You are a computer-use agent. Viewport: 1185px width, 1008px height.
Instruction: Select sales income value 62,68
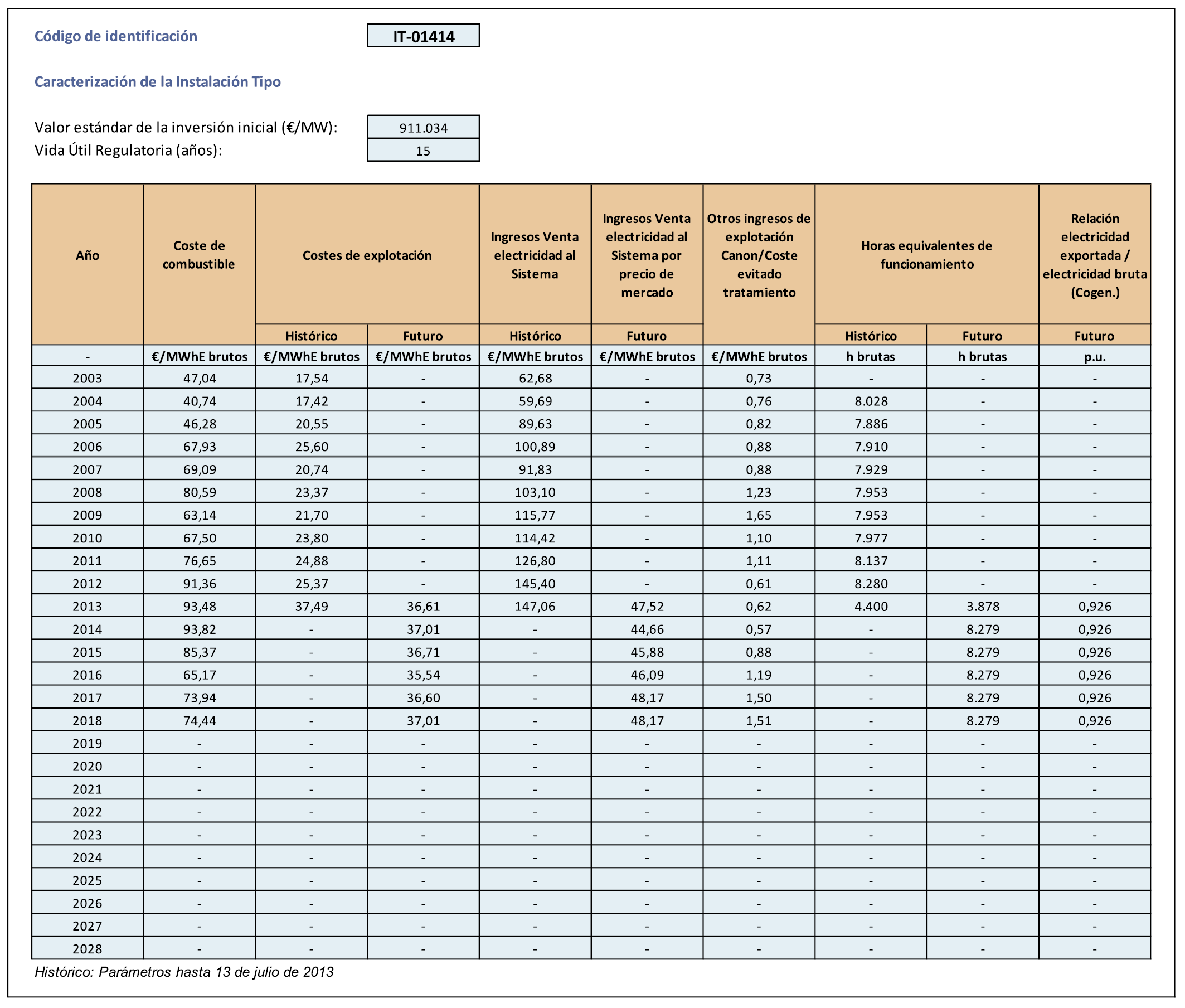click(x=535, y=379)
